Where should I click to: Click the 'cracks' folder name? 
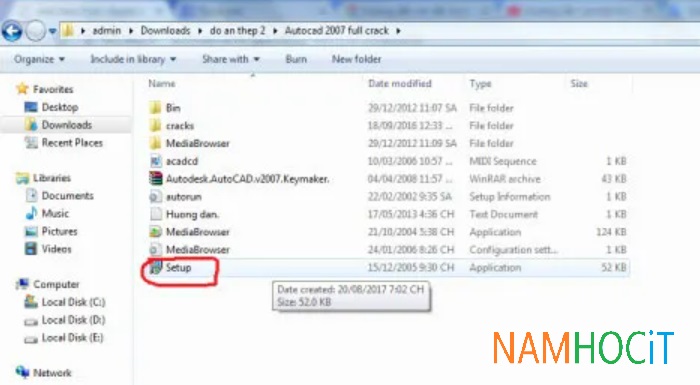click(x=180, y=126)
